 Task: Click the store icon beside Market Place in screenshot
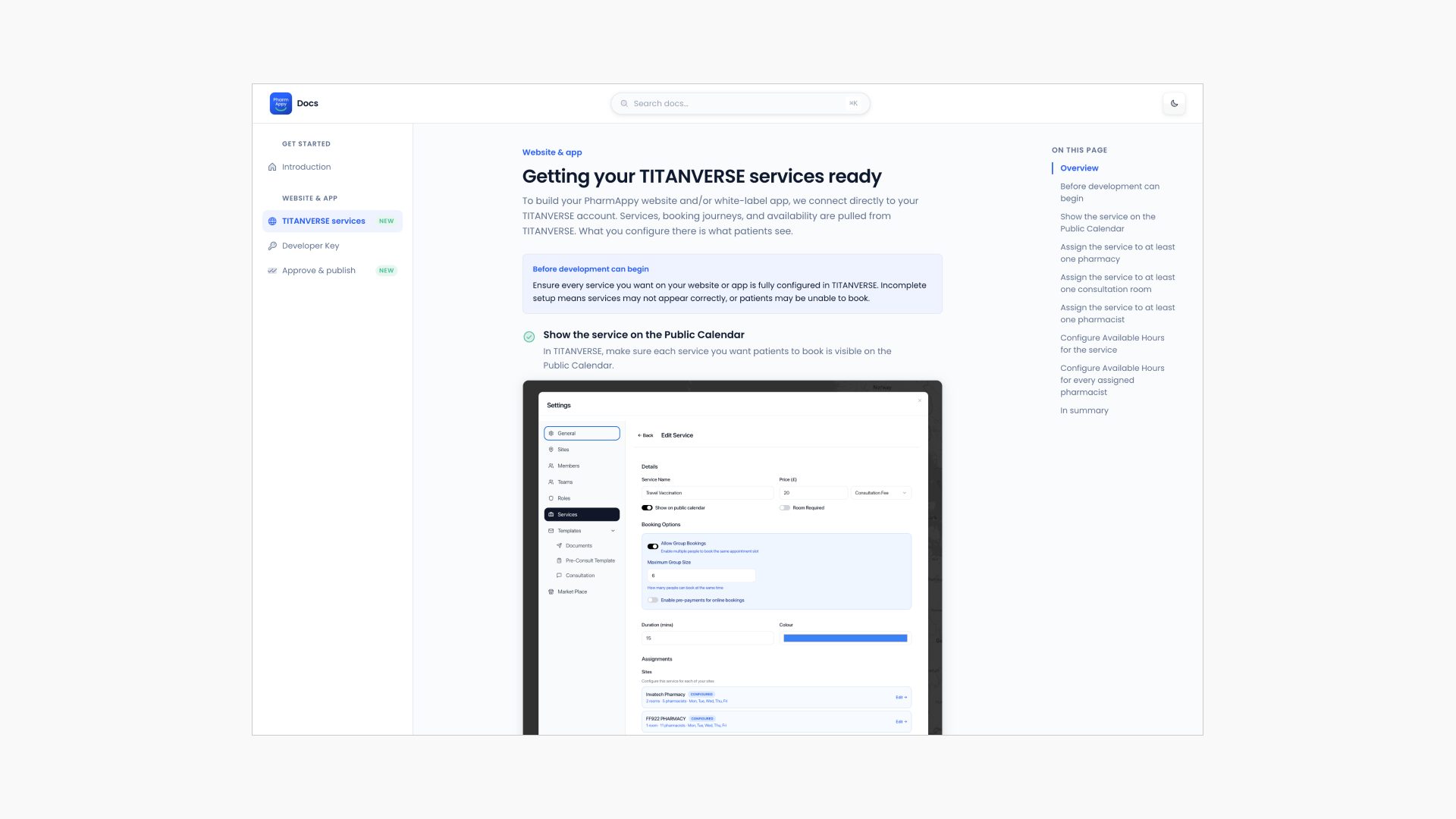click(551, 591)
